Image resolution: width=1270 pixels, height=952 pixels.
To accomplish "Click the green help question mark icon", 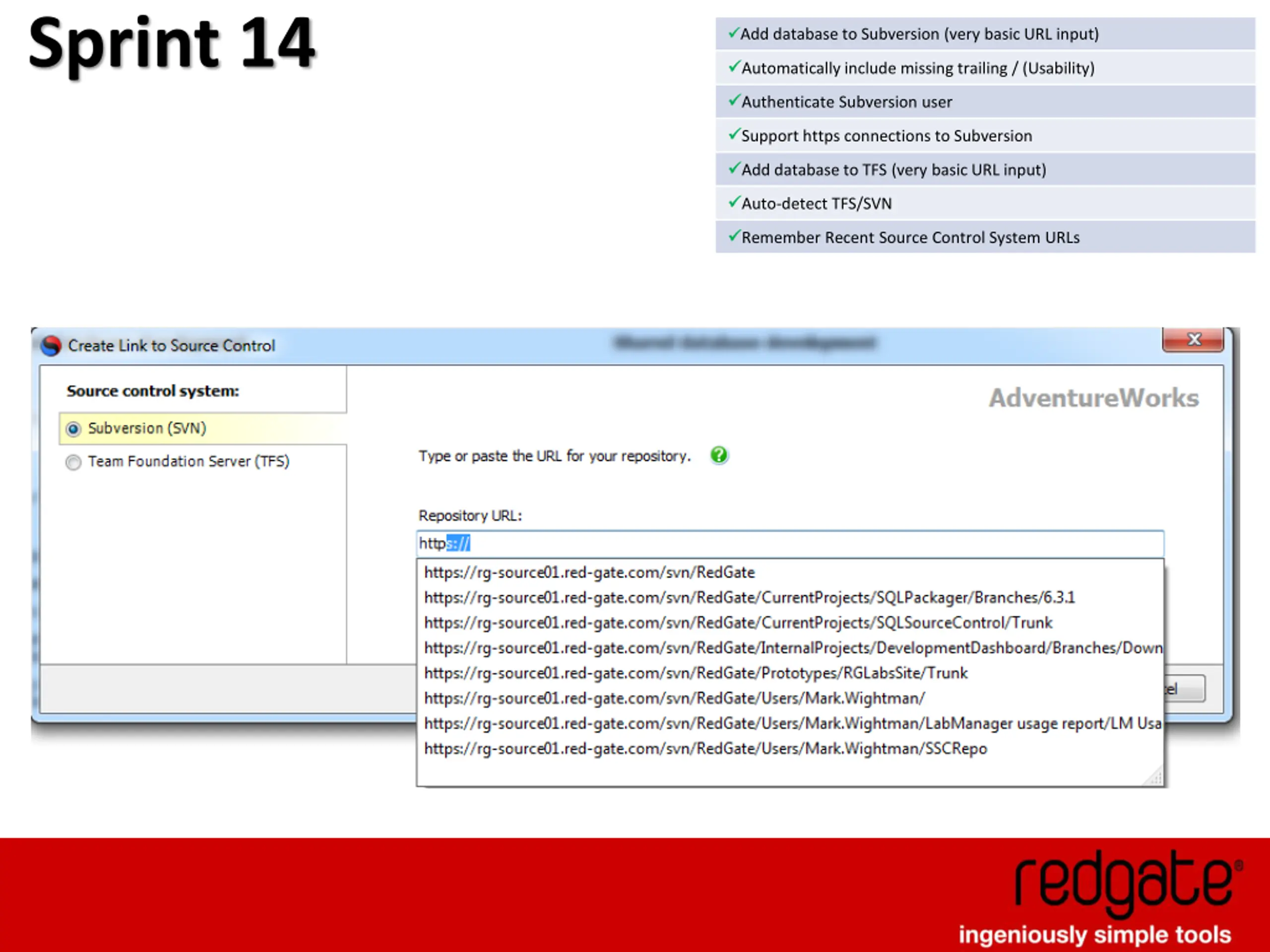I will [x=719, y=455].
